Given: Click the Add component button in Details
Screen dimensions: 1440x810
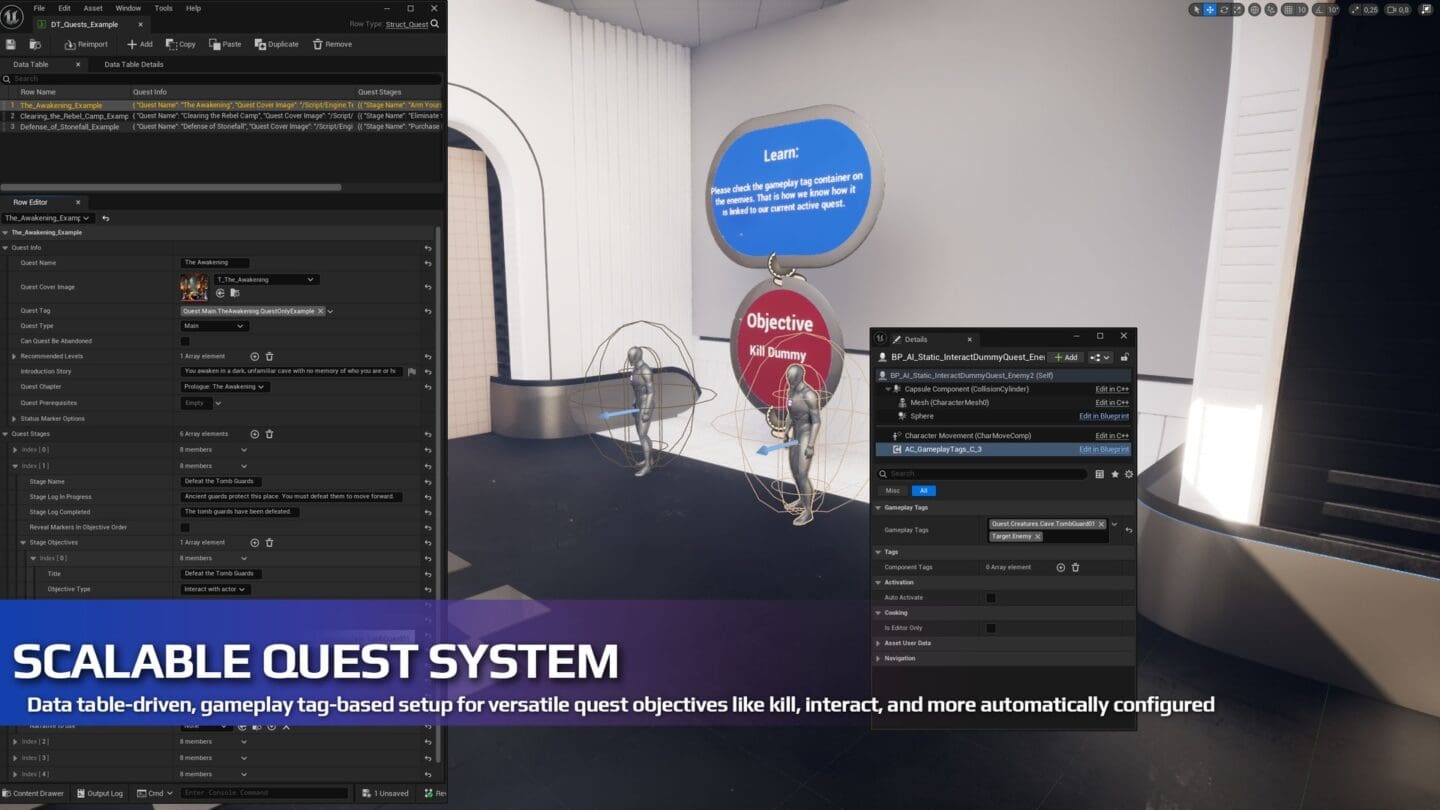Looking at the screenshot, I should coord(1065,357).
